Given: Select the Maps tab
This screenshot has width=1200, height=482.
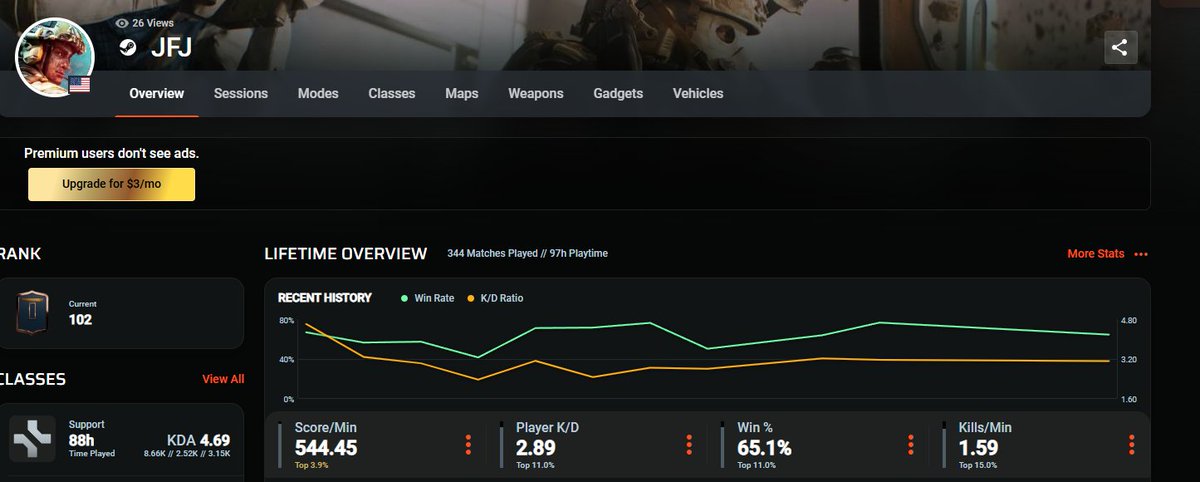Looking at the screenshot, I should tap(462, 93).
